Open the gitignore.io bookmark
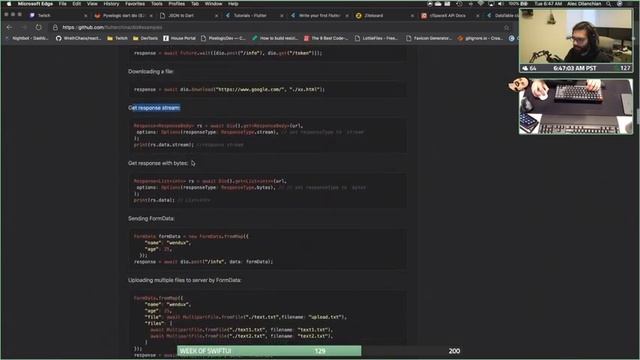Screen dimensions: 640x360 [480, 38]
